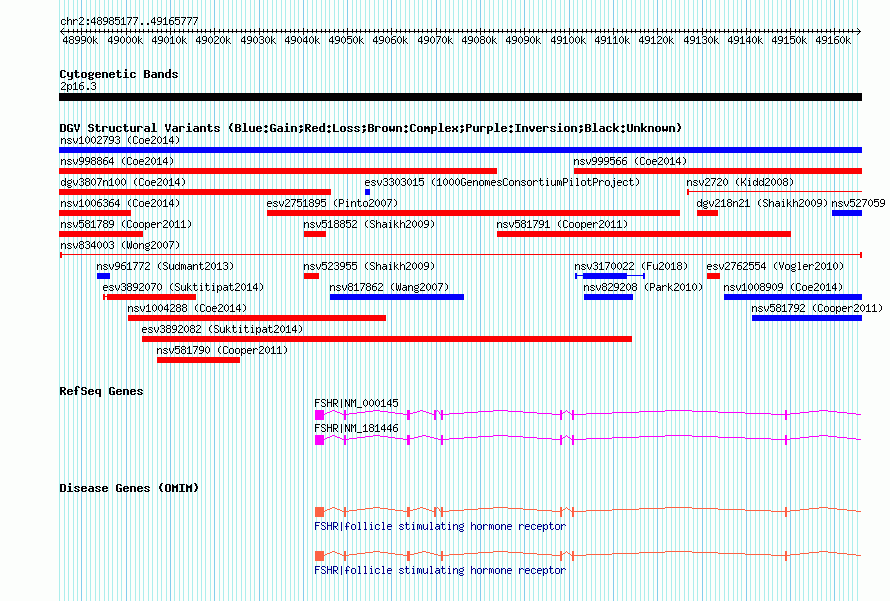Select the nsv998864 (Coe2014) variant label
Viewport: 890px width, 601px height.
click(x=117, y=161)
